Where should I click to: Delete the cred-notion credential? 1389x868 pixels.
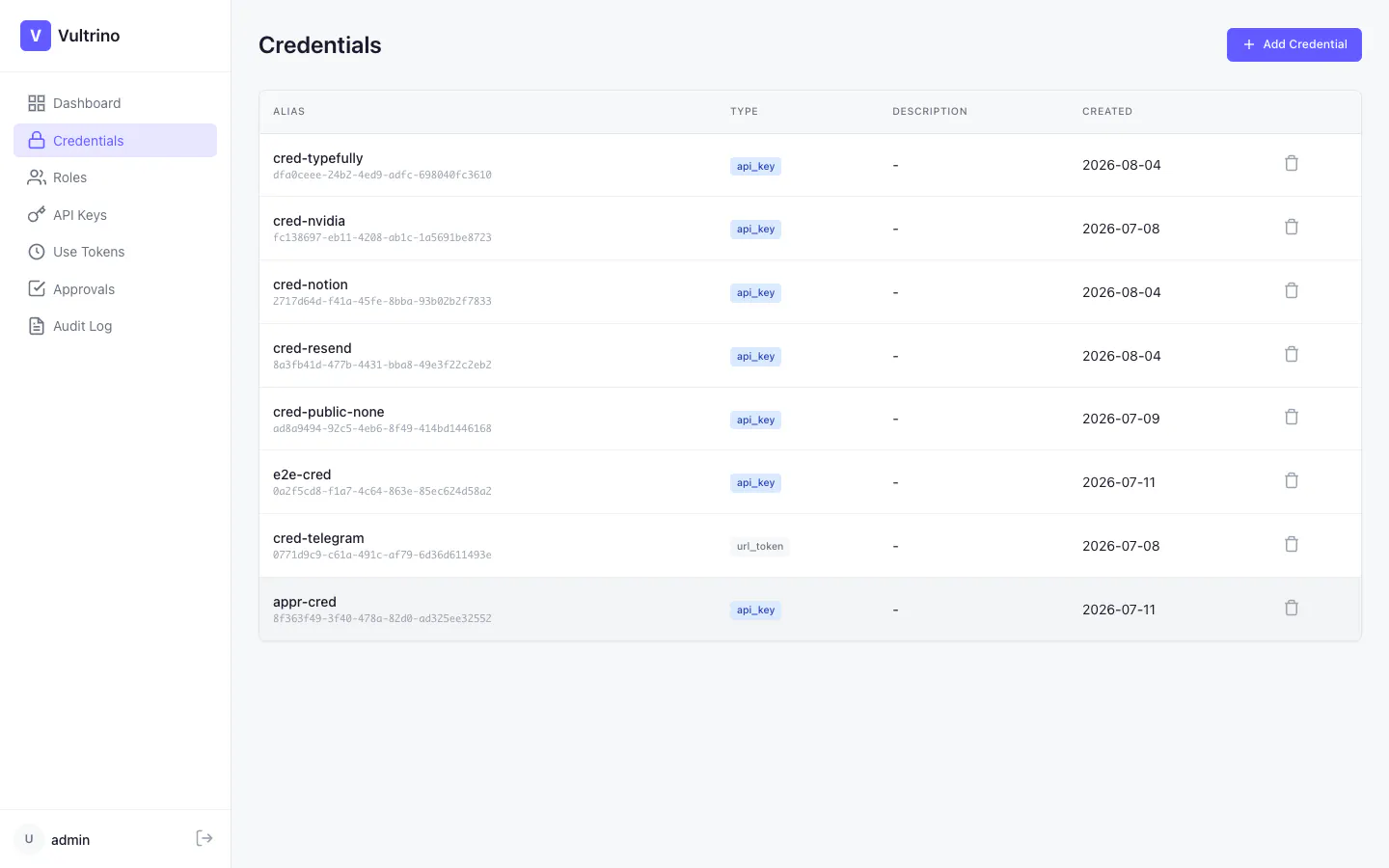coord(1292,291)
